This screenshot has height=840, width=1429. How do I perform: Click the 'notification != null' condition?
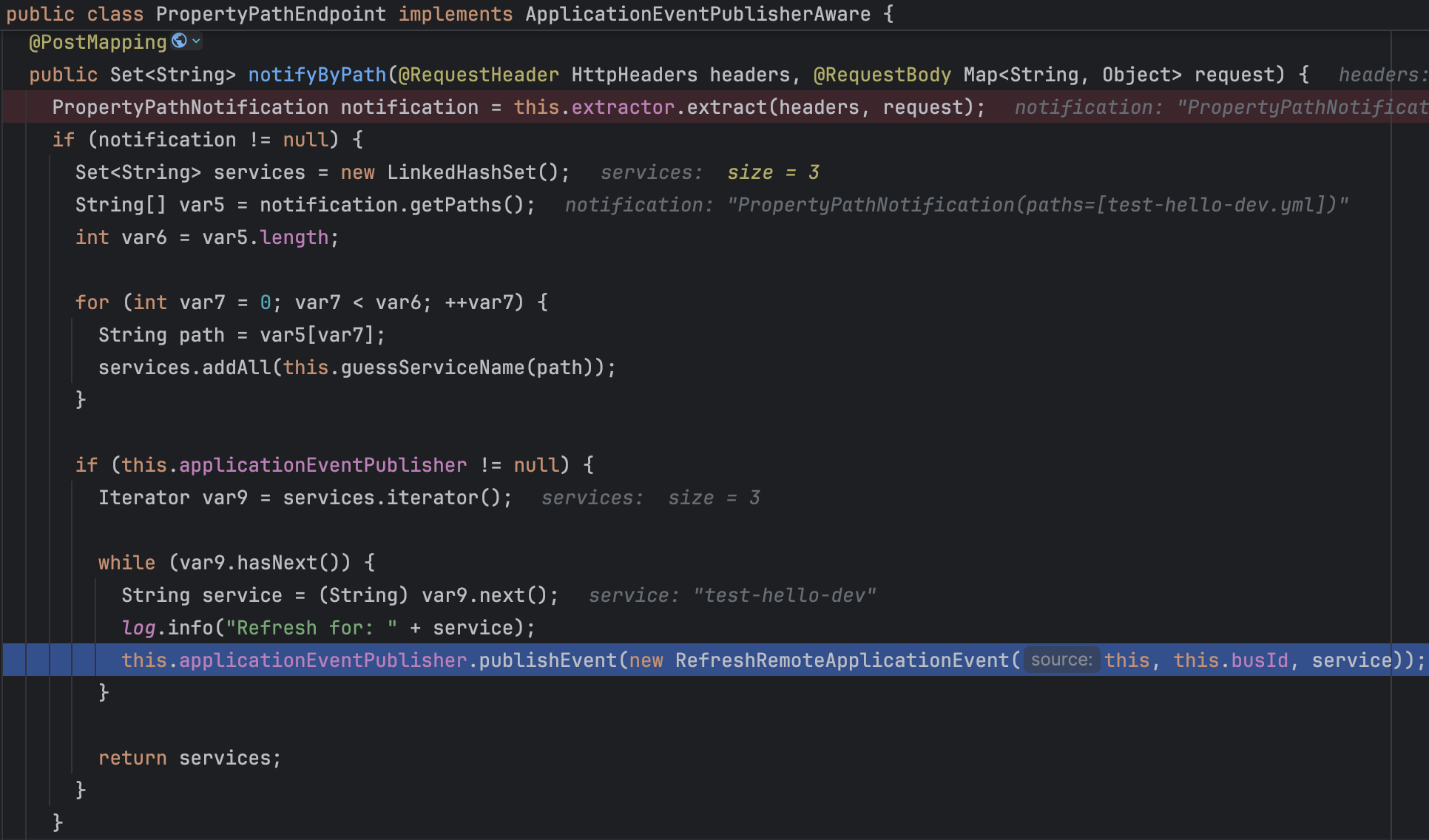[213, 140]
